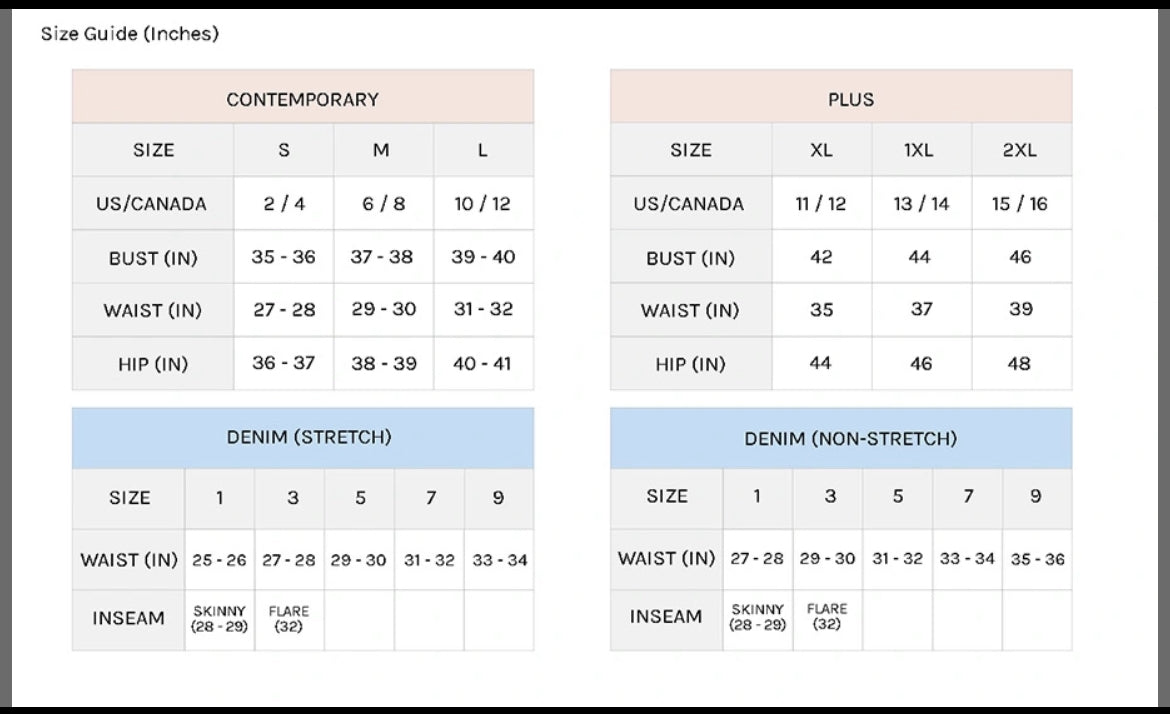Click the "Size Guide (Inches)" title
1170x714 pixels.
point(129,34)
